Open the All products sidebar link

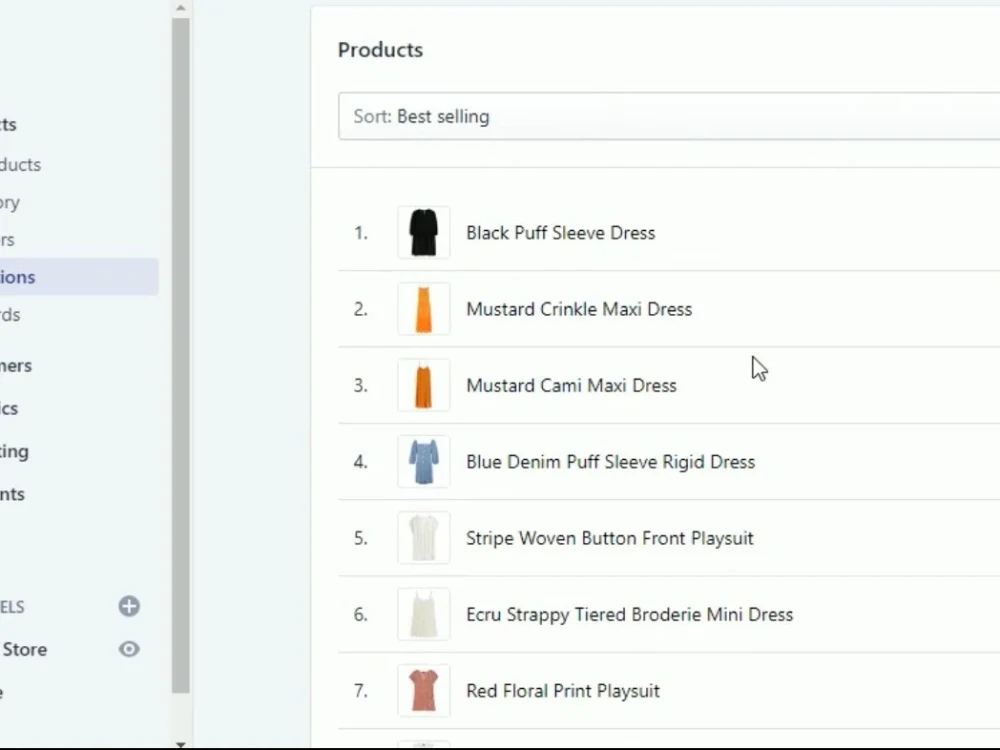pyautogui.click(x=20, y=165)
